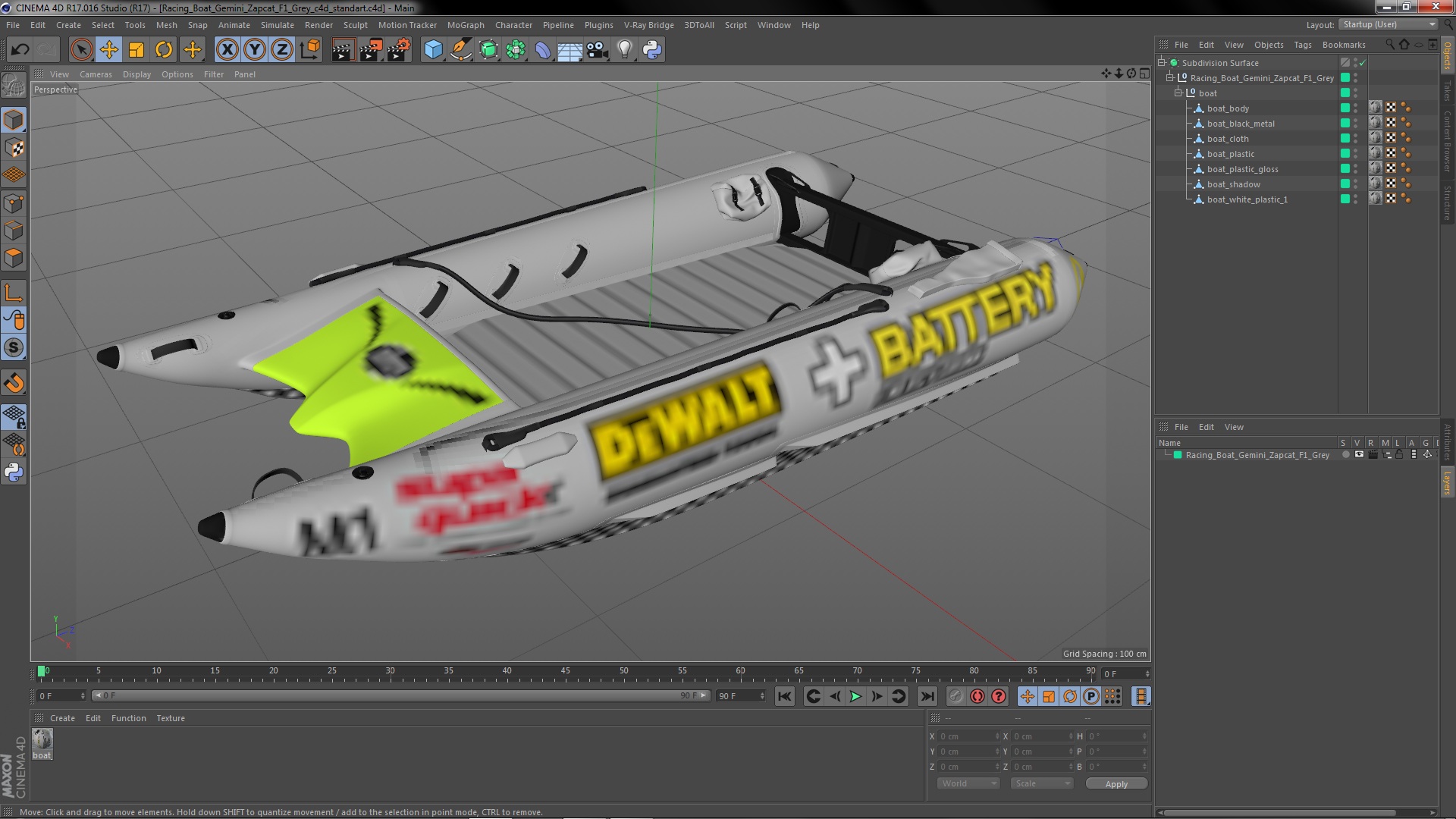Image resolution: width=1456 pixels, height=819 pixels.
Task: Go to end of animation
Action: [x=927, y=696]
